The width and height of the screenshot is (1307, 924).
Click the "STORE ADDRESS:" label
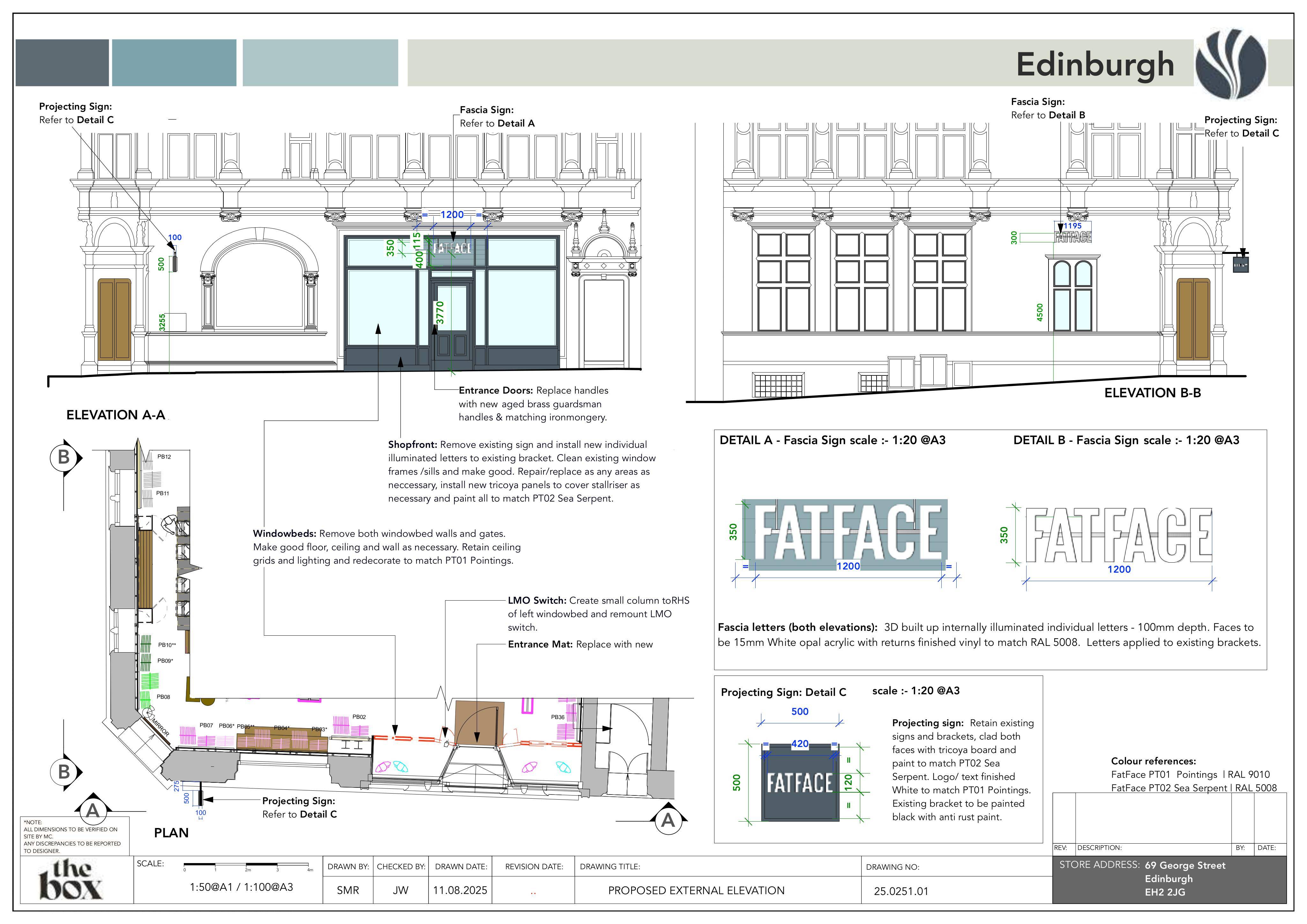pos(1099,865)
